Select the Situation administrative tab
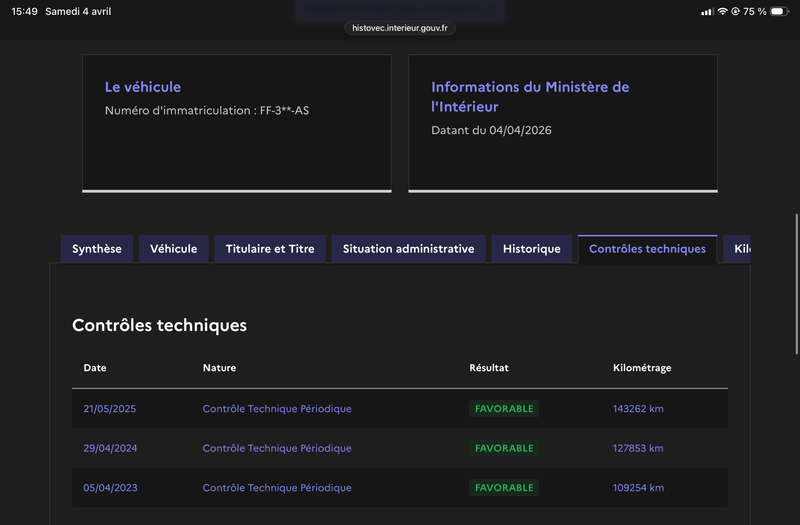800x525 pixels. click(408, 249)
